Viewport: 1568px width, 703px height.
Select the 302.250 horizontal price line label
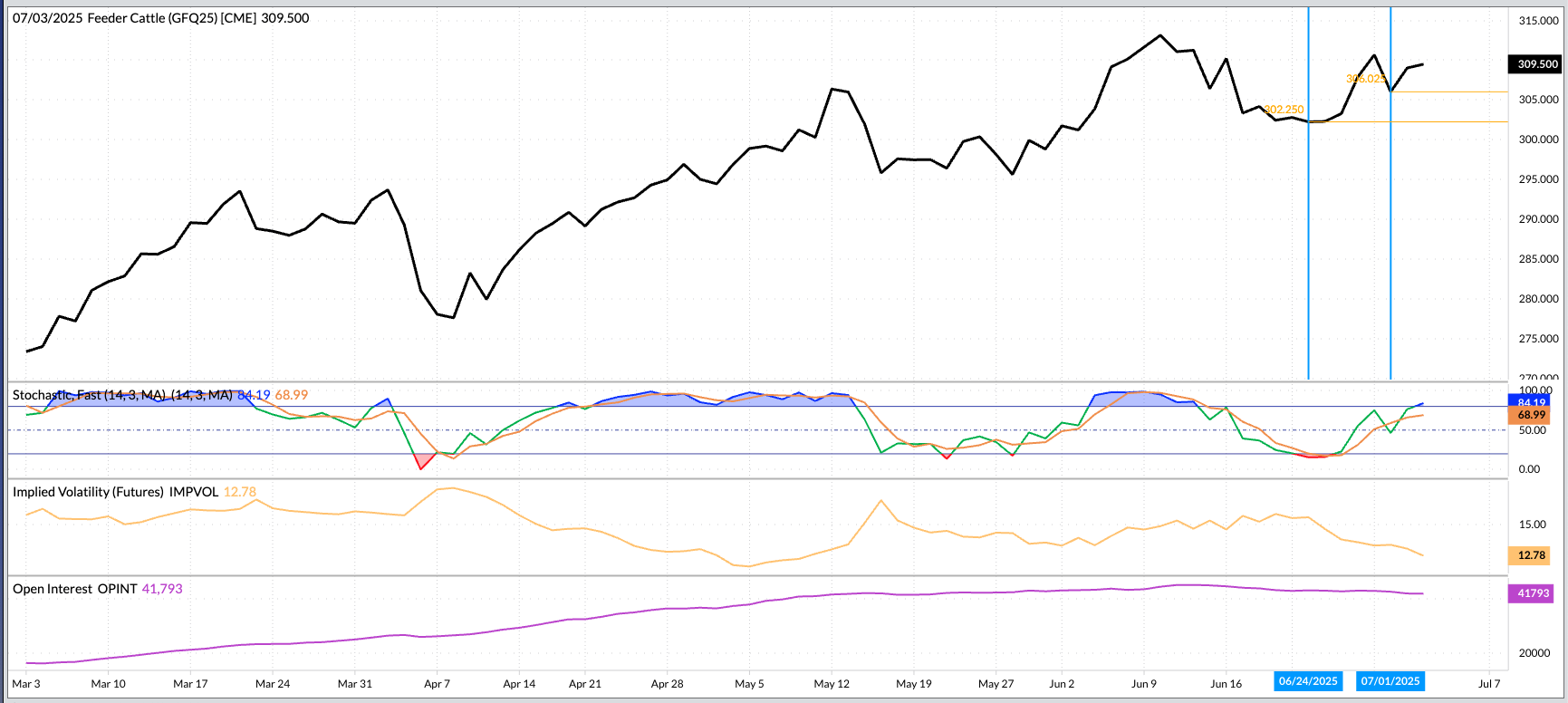tap(1284, 110)
